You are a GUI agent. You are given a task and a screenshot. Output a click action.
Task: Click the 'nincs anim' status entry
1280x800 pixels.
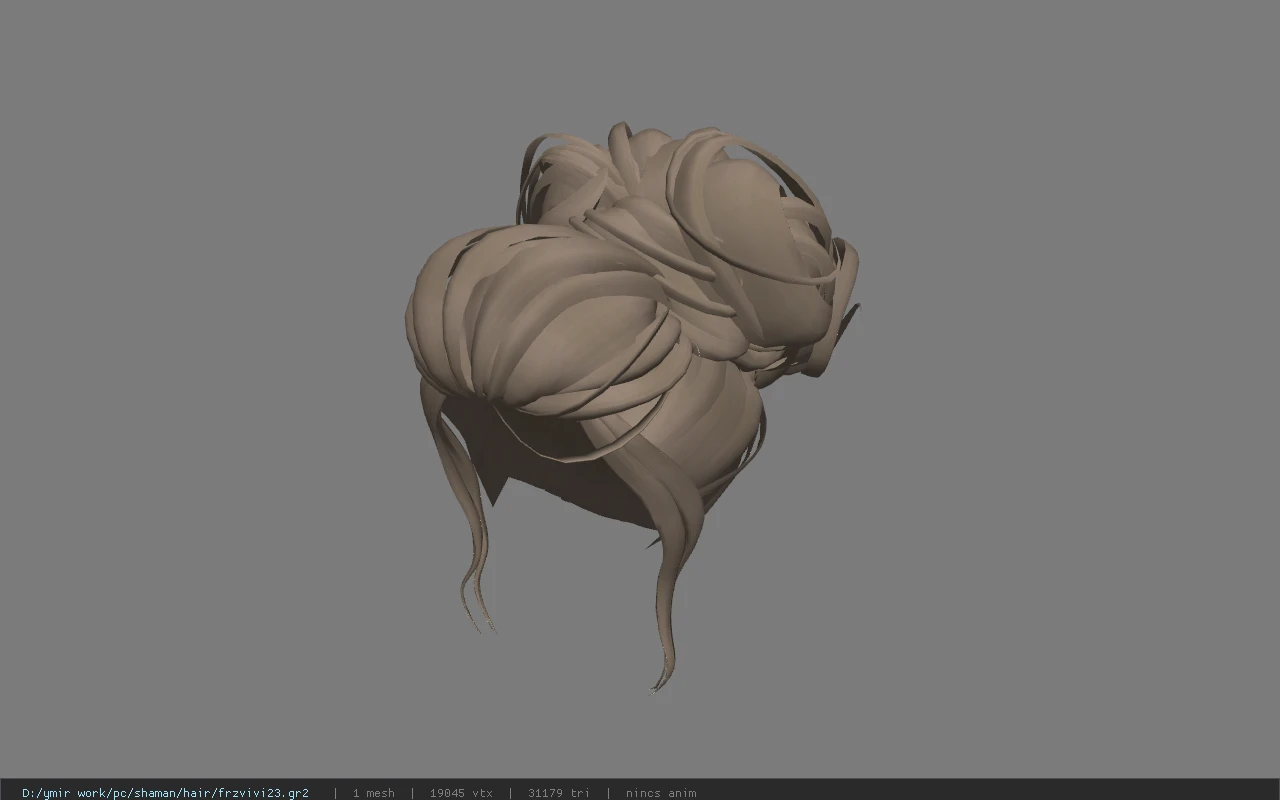click(661, 793)
